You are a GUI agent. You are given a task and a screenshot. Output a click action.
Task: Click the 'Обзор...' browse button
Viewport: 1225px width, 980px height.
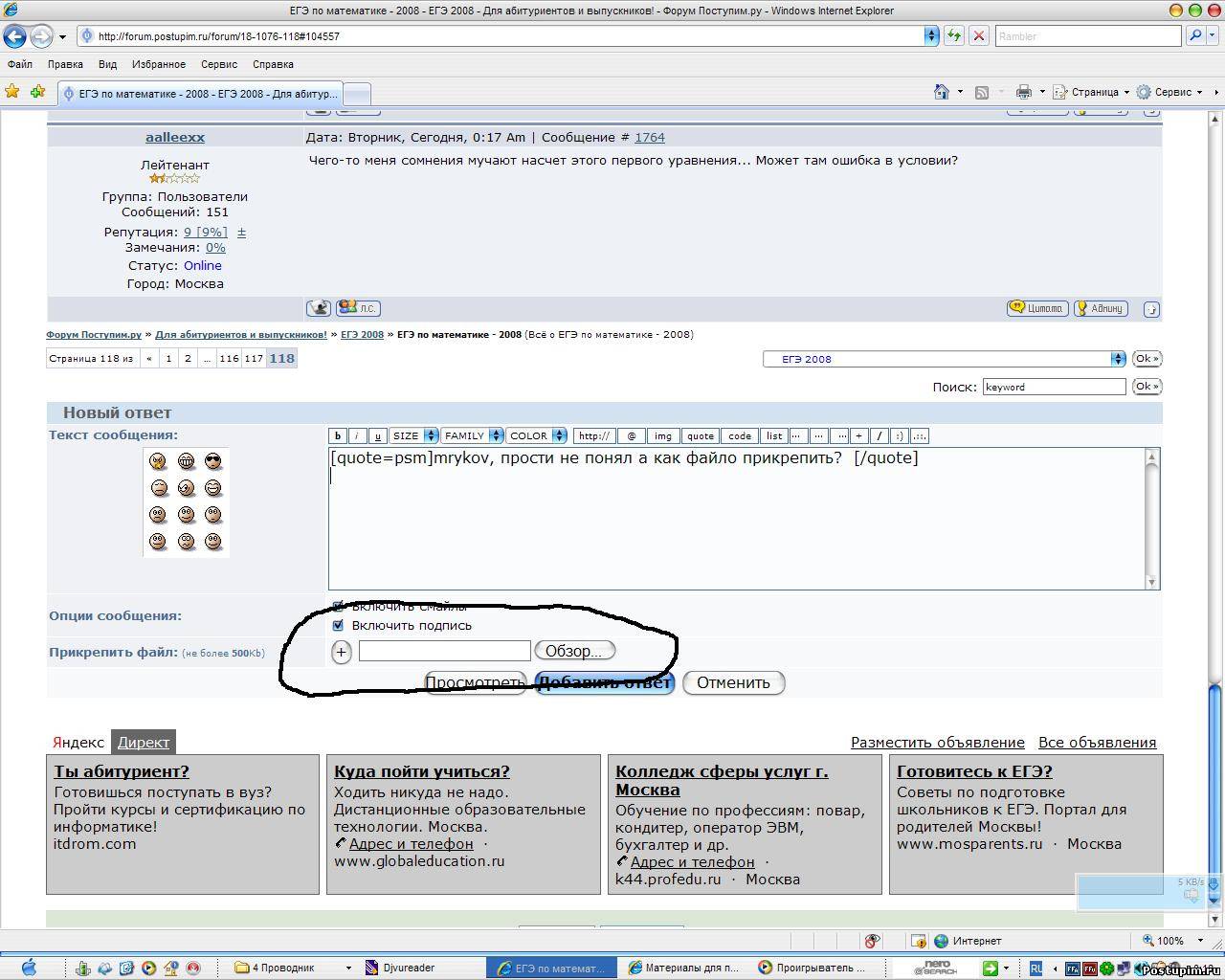573,651
